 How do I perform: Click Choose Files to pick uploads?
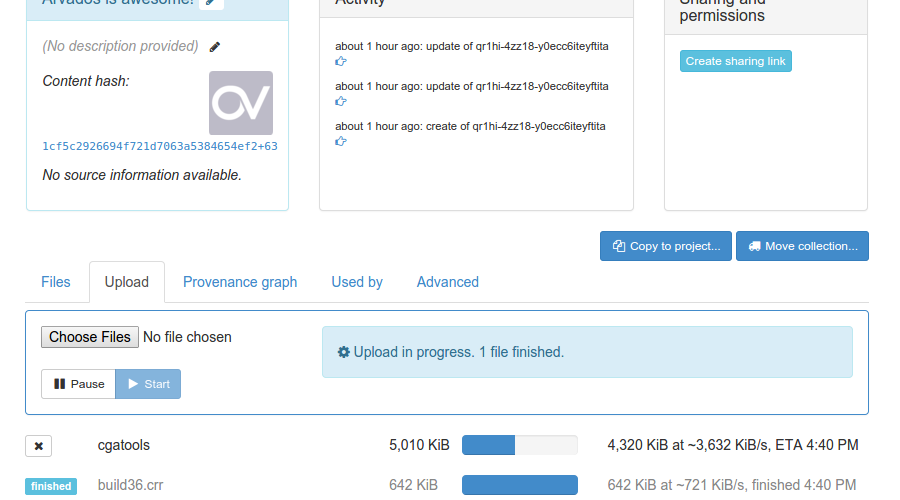pyautogui.click(x=90, y=337)
